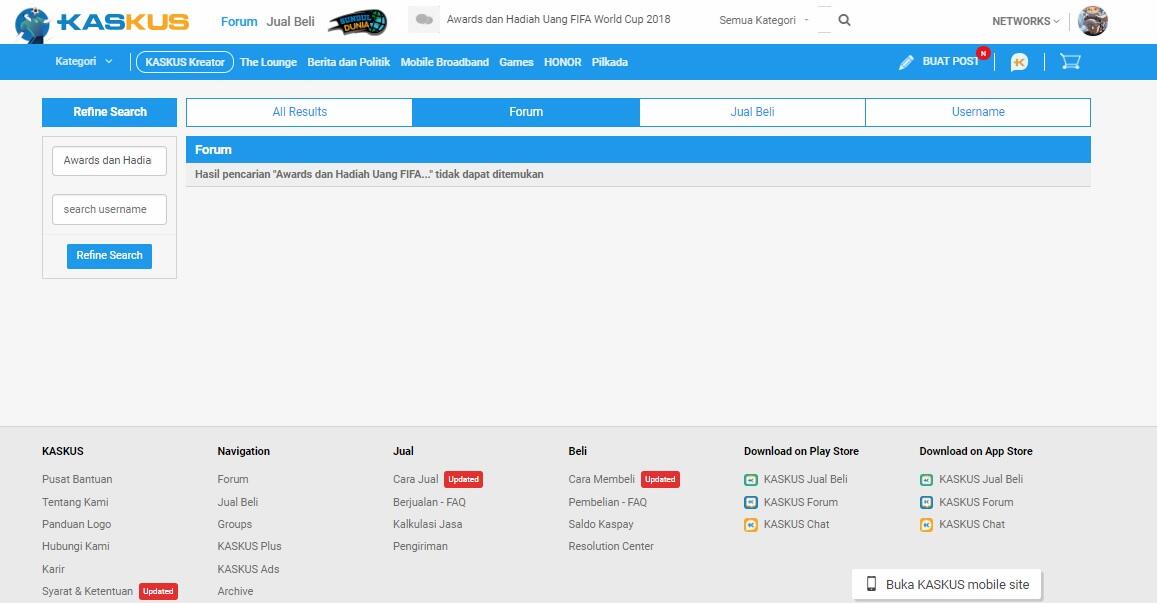
Task: Open Resolution Center link
Action: click(611, 547)
